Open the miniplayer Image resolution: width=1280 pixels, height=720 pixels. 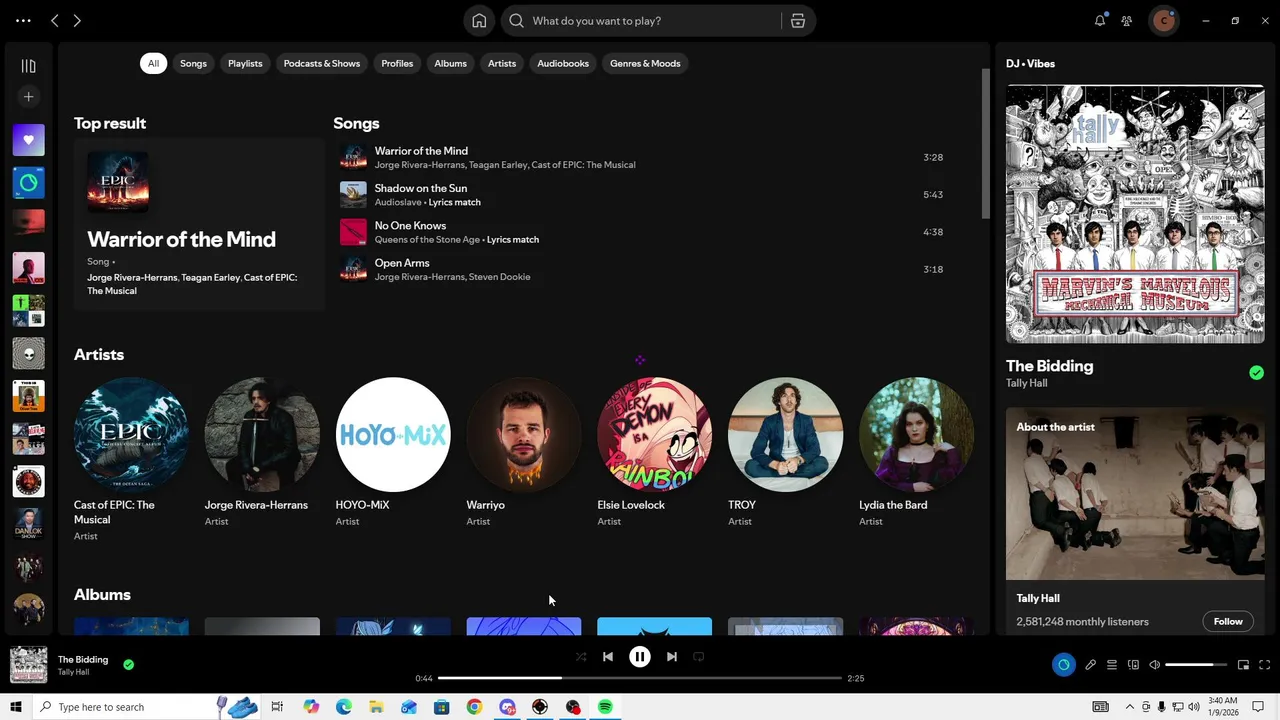tap(1244, 665)
